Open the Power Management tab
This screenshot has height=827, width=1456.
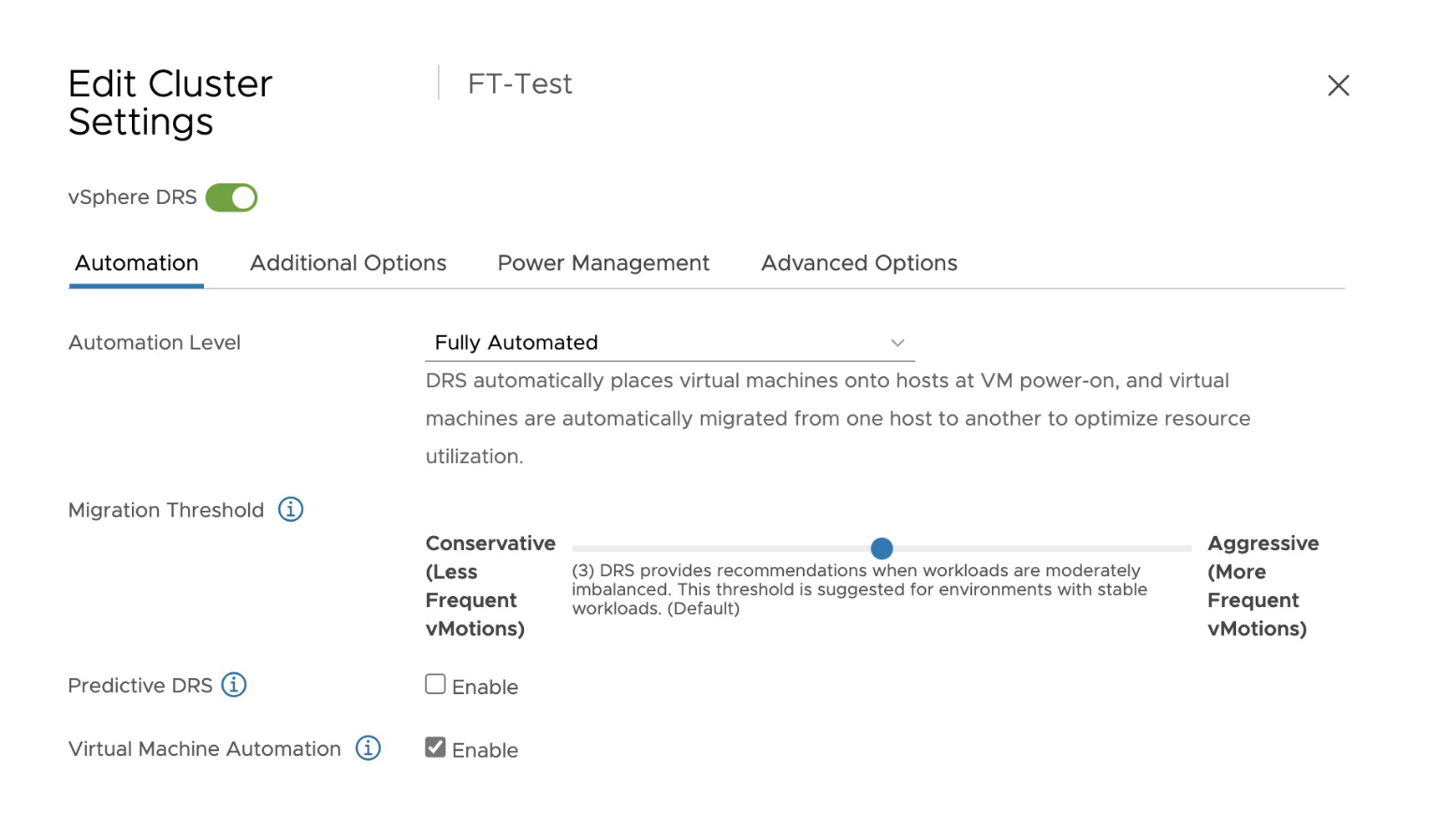click(x=604, y=264)
